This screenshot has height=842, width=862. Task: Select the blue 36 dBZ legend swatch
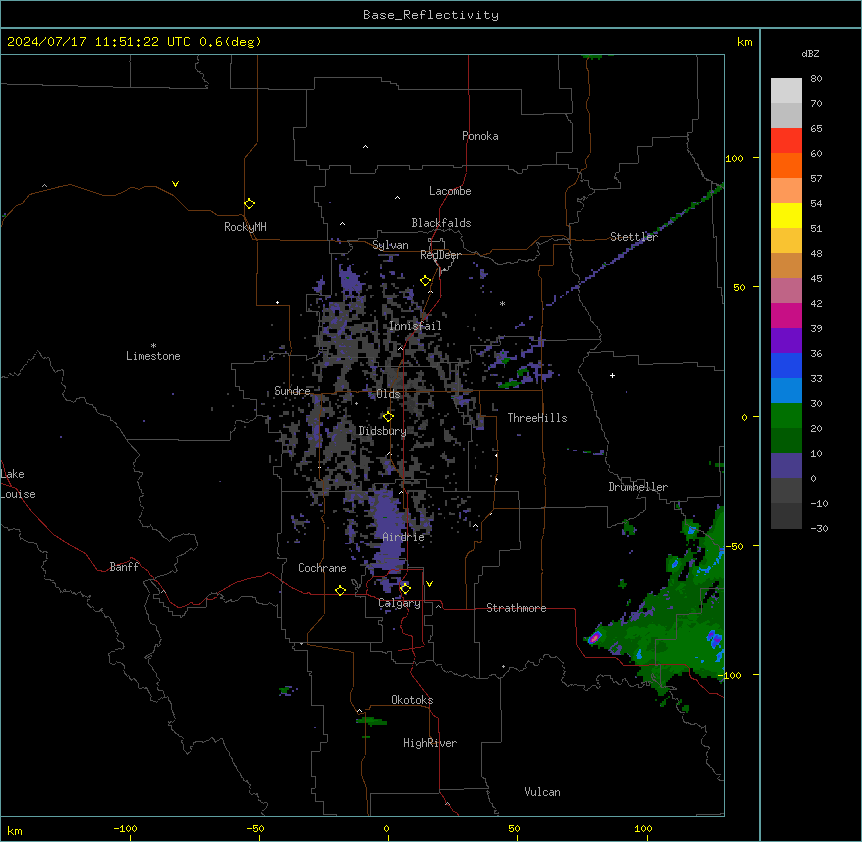(786, 365)
